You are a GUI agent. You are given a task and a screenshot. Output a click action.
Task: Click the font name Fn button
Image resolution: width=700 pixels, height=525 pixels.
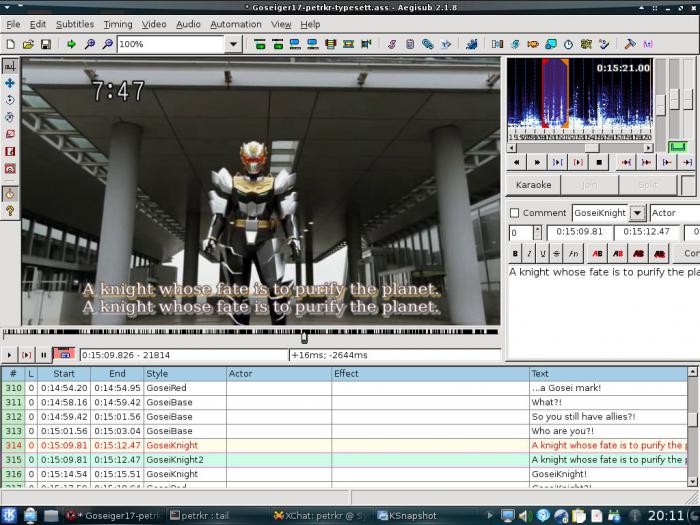[573, 254]
